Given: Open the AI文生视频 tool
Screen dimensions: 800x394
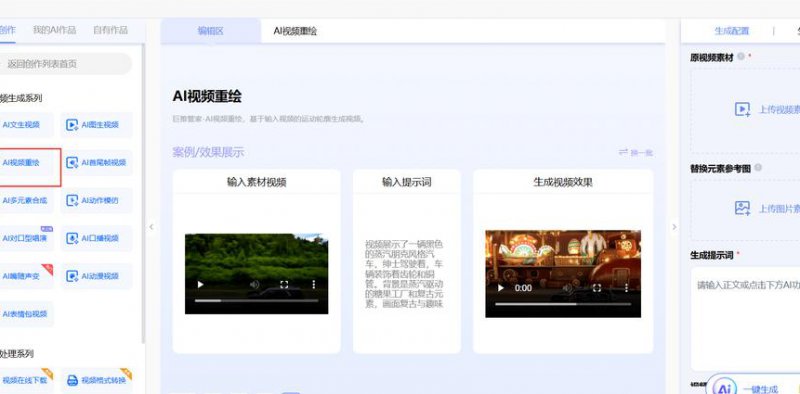Looking at the screenshot, I should (26, 125).
